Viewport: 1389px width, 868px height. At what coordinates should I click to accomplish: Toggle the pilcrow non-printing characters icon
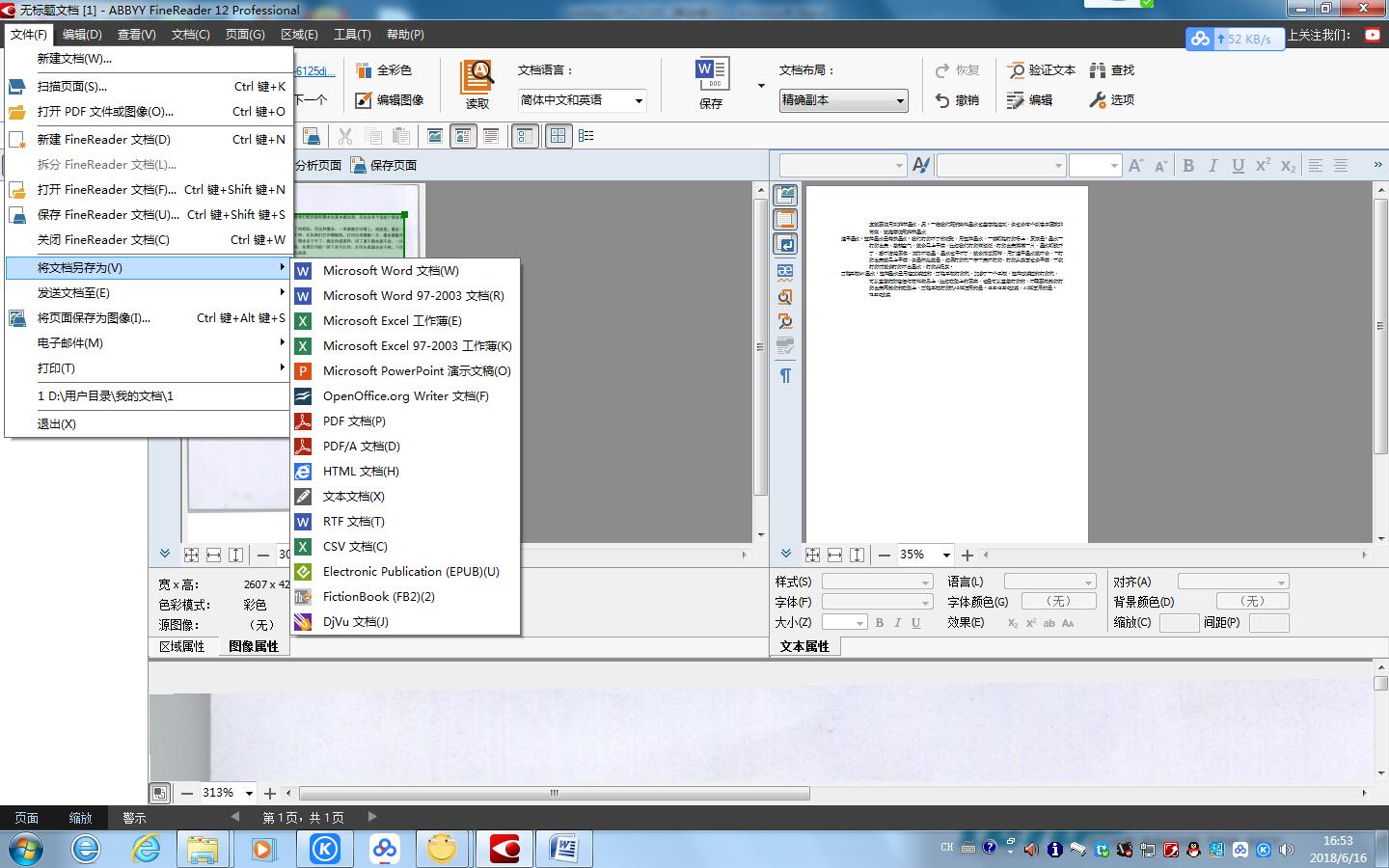coord(785,375)
